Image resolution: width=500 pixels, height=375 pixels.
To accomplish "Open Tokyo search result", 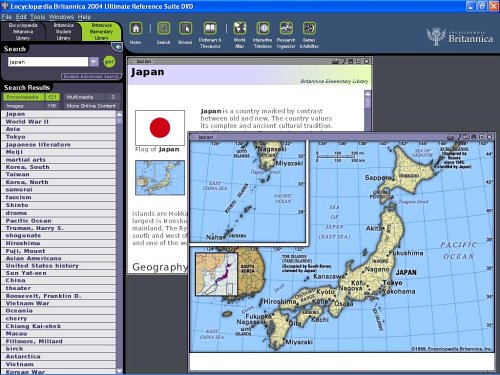I will [x=59, y=137].
